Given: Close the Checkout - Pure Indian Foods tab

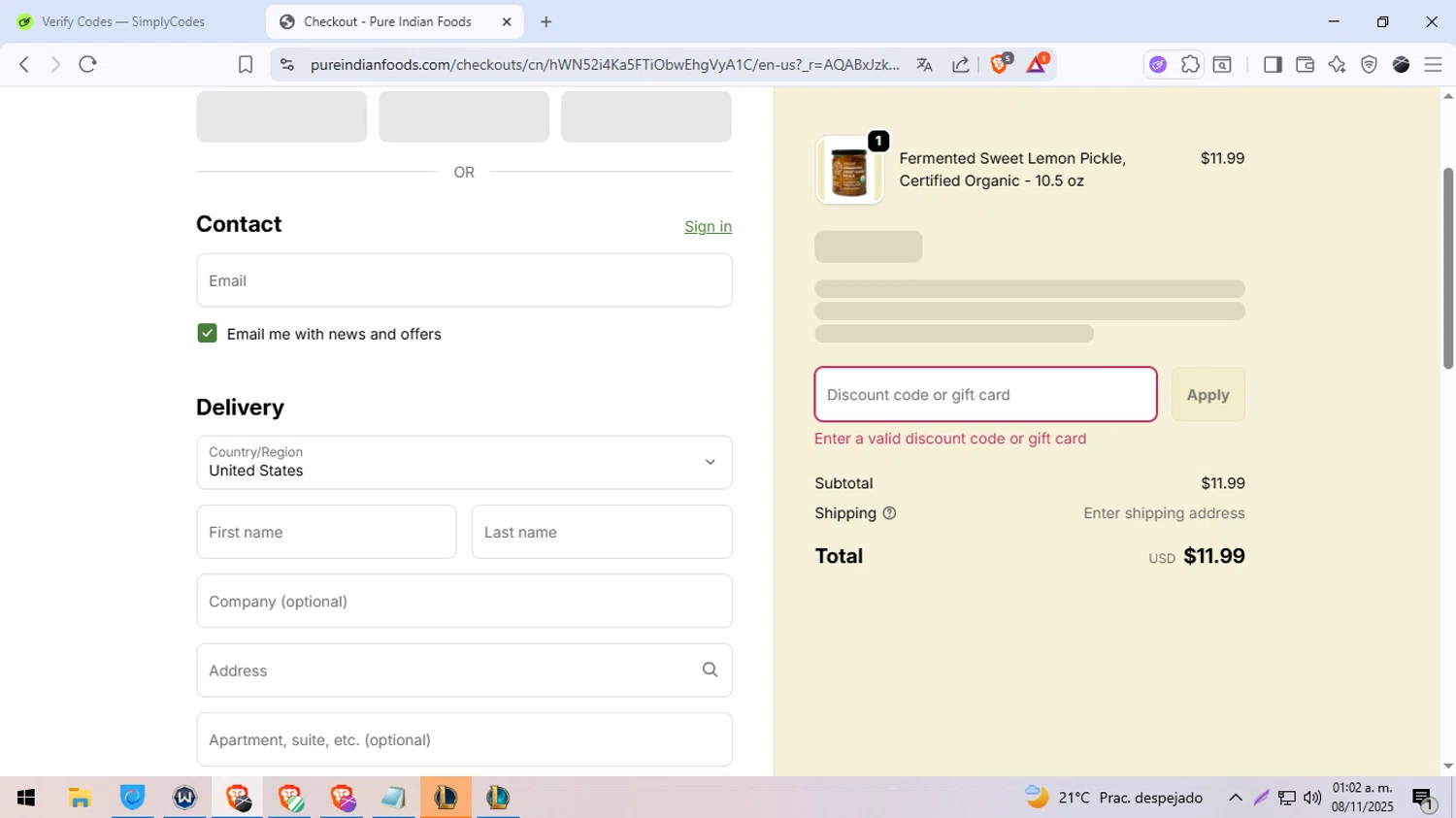Looking at the screenshot, I should [507, 21].
